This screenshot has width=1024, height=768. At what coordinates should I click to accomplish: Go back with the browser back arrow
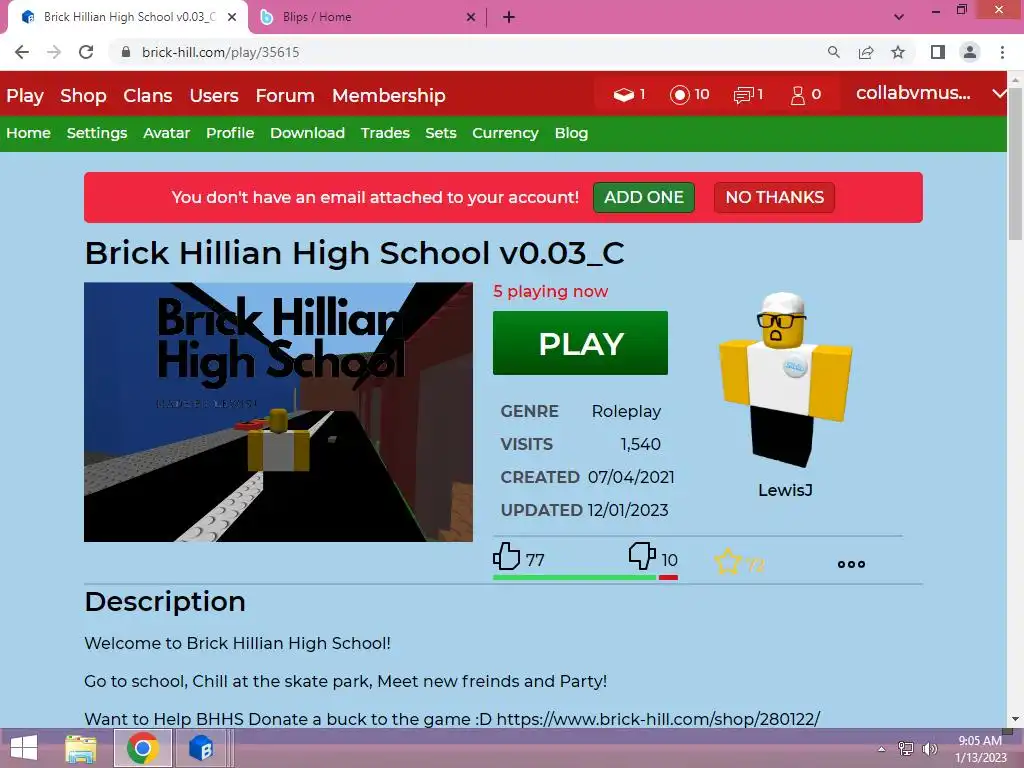[x=22, y=52]
